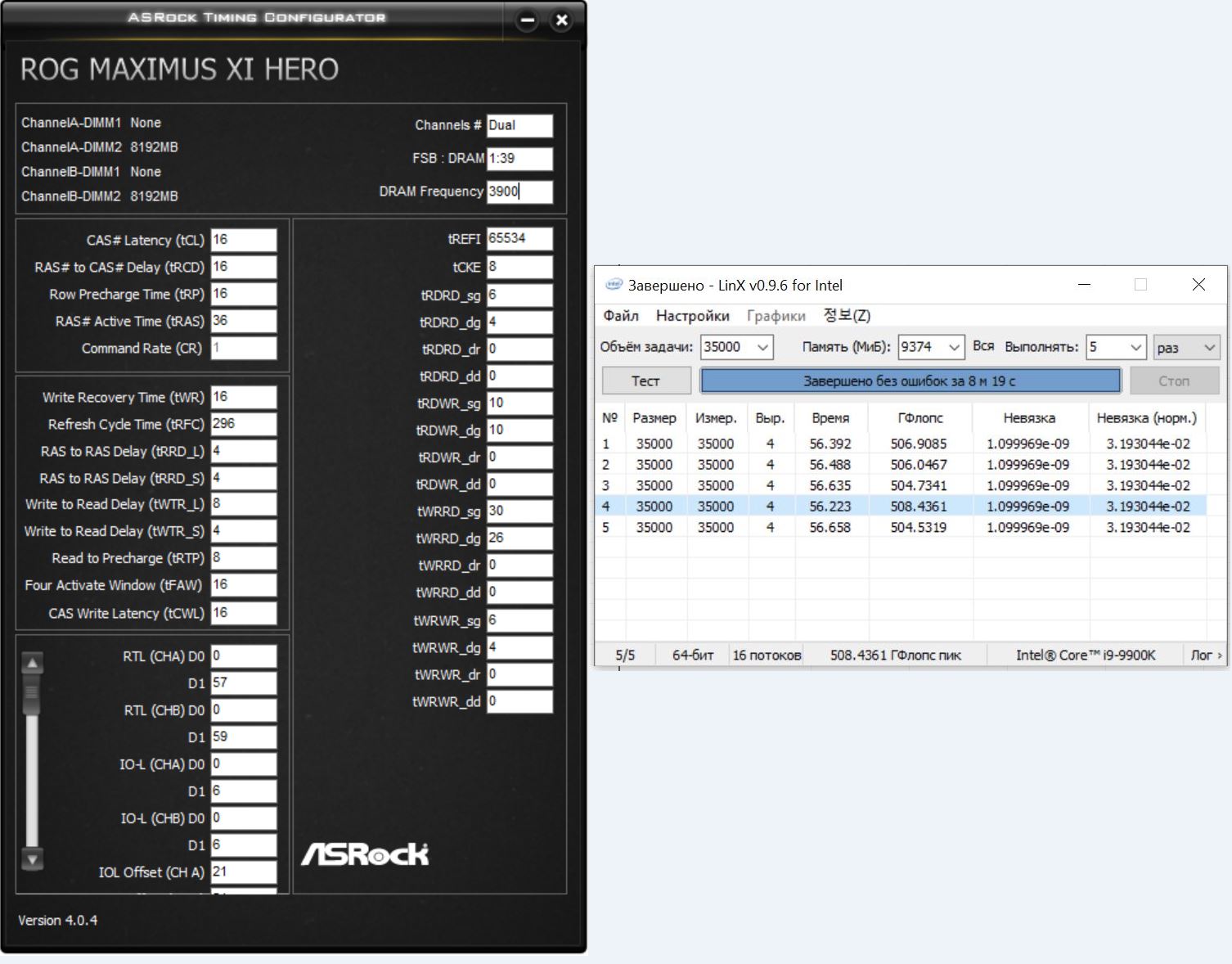Viewport: 1232px width, 964px height.
Task: Click the scroll-up arrow in RTL panel
Action: [x=32, y=664]
